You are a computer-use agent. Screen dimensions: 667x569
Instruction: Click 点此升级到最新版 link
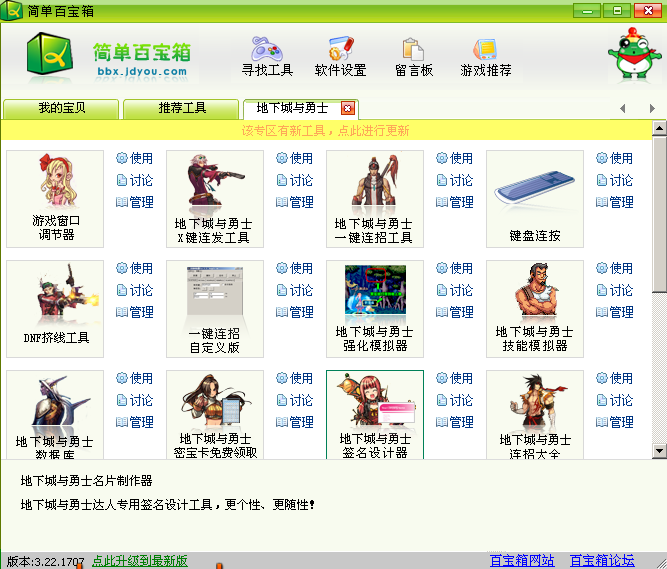(x=140, y=561)
